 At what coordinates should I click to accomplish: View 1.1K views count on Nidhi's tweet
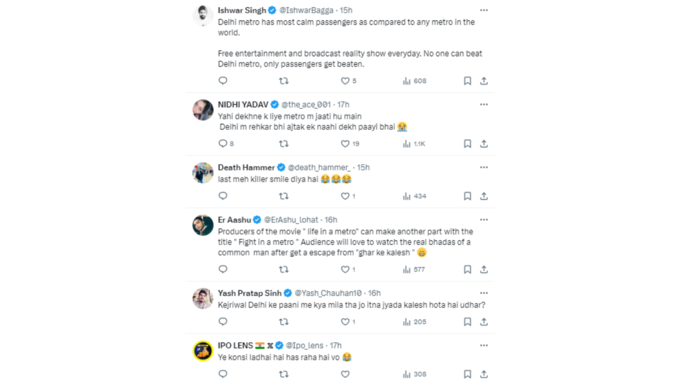(414, 144)
